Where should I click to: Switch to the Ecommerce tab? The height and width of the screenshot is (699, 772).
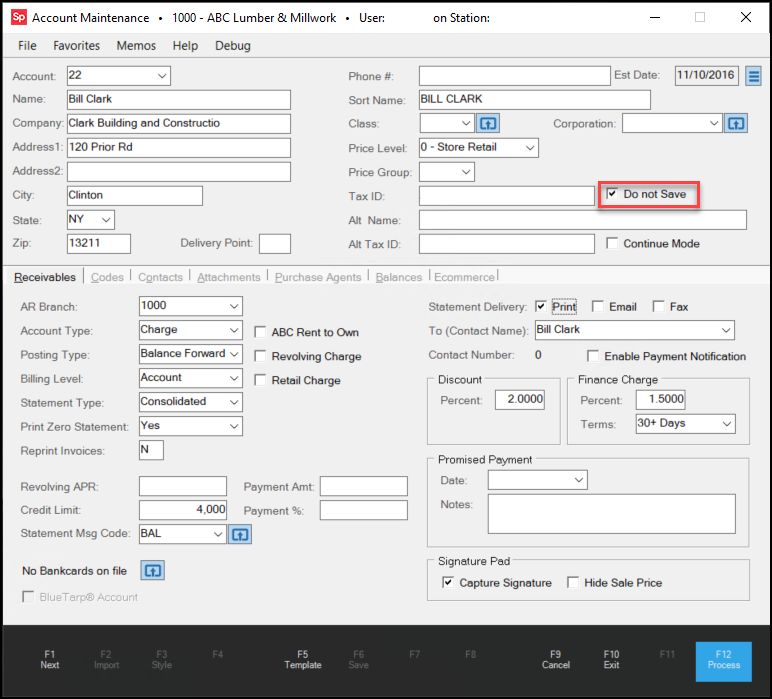tap(464, 277)
